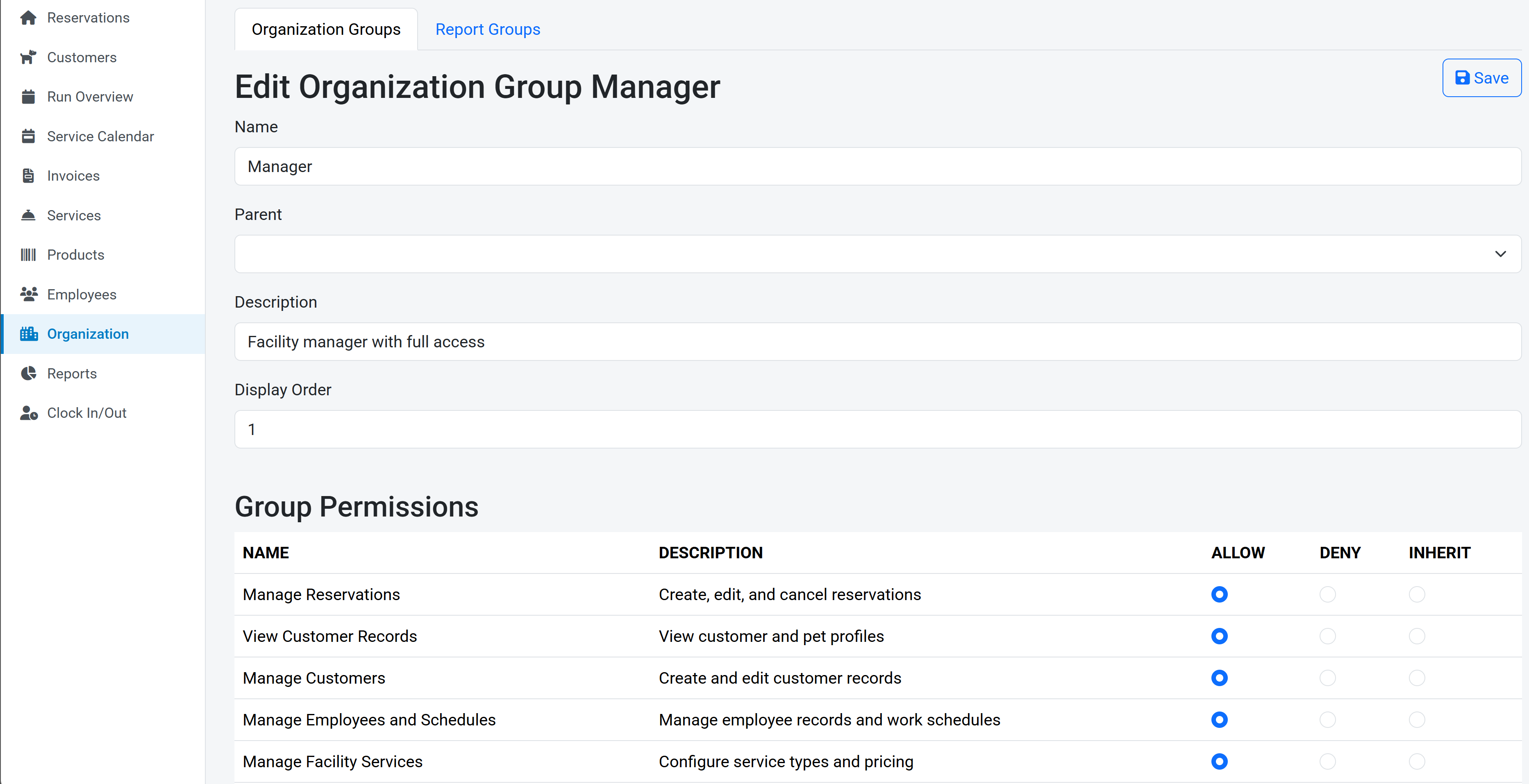Select Allow for Manage Customers
1529x784 pixels.
click(x=1219, y=678)
